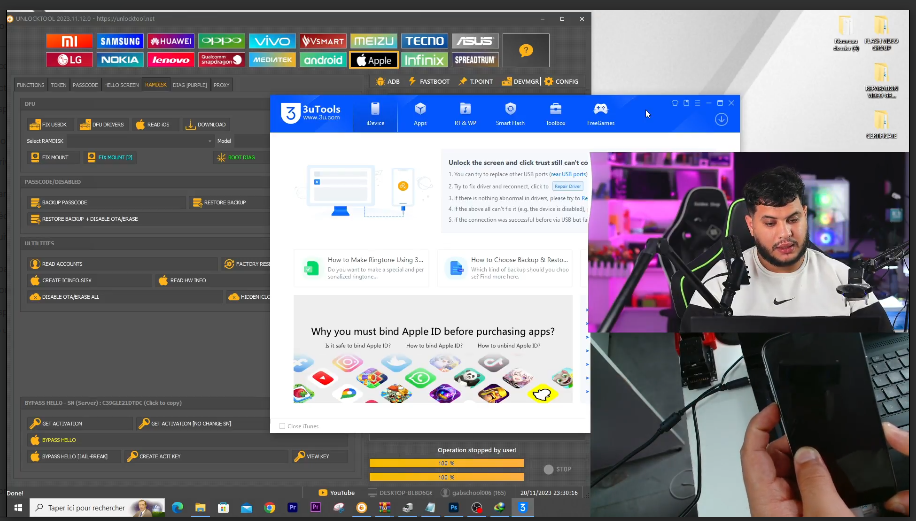Select the Huawei brand tile
The height and width of the screenshot is (521, 916).
171,41
